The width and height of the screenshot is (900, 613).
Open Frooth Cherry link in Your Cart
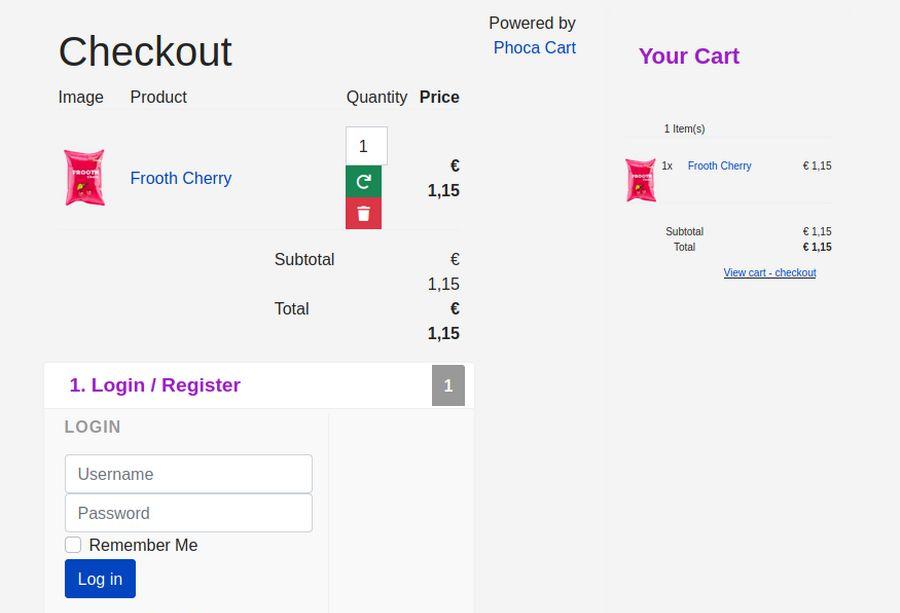[x=719, y=166]
